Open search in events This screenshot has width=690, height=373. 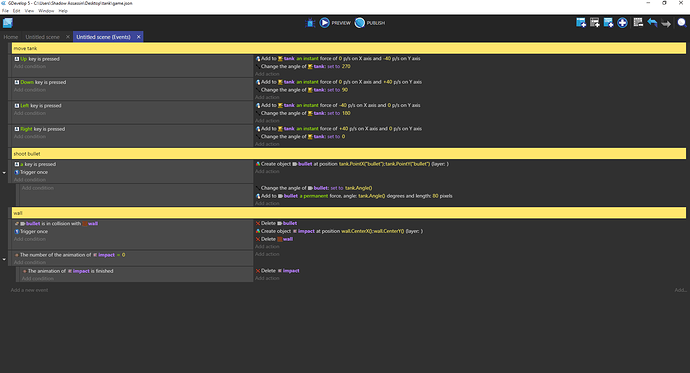click(x=682, y=23)
